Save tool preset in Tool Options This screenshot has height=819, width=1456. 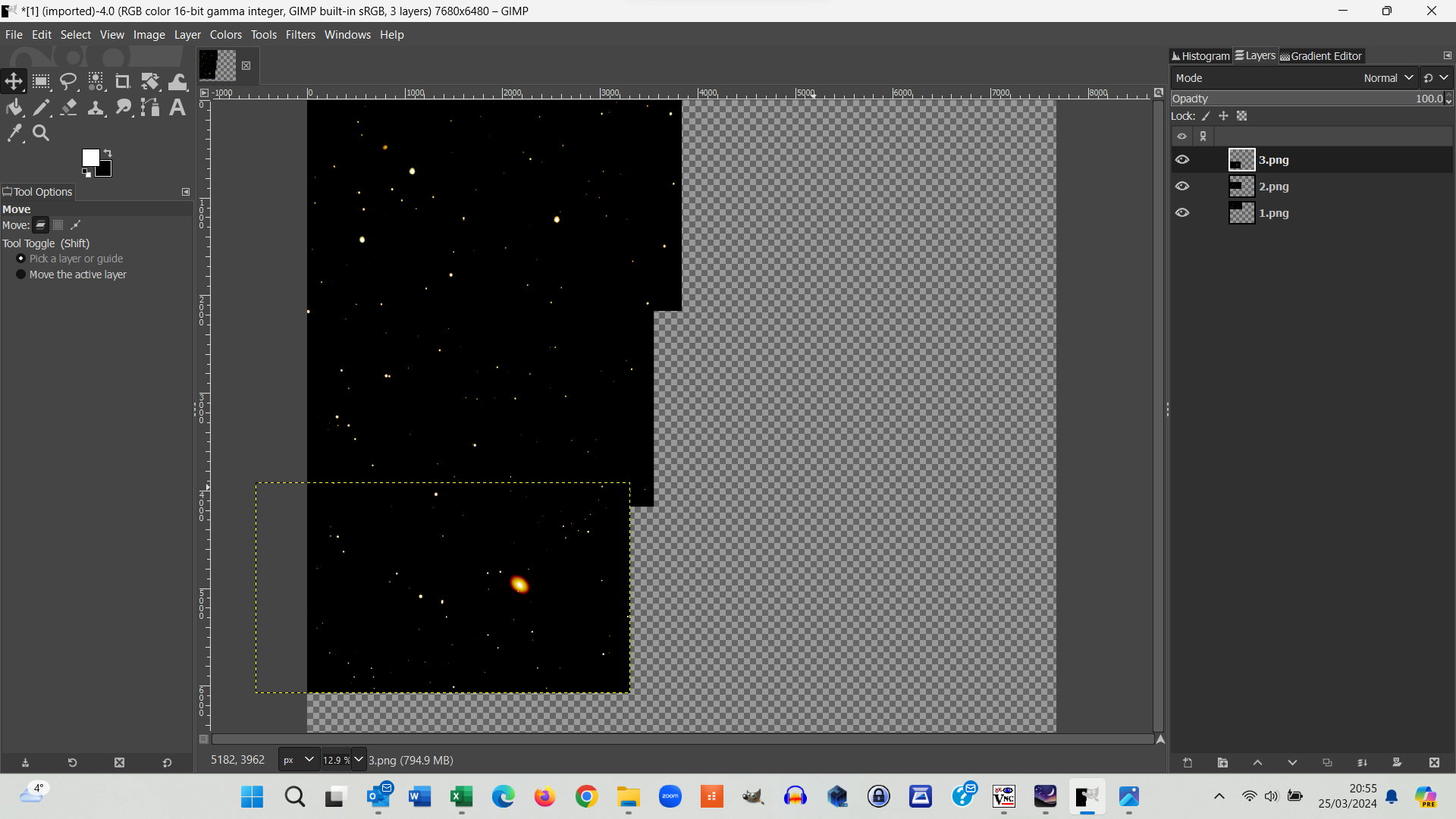click(25, 763)
